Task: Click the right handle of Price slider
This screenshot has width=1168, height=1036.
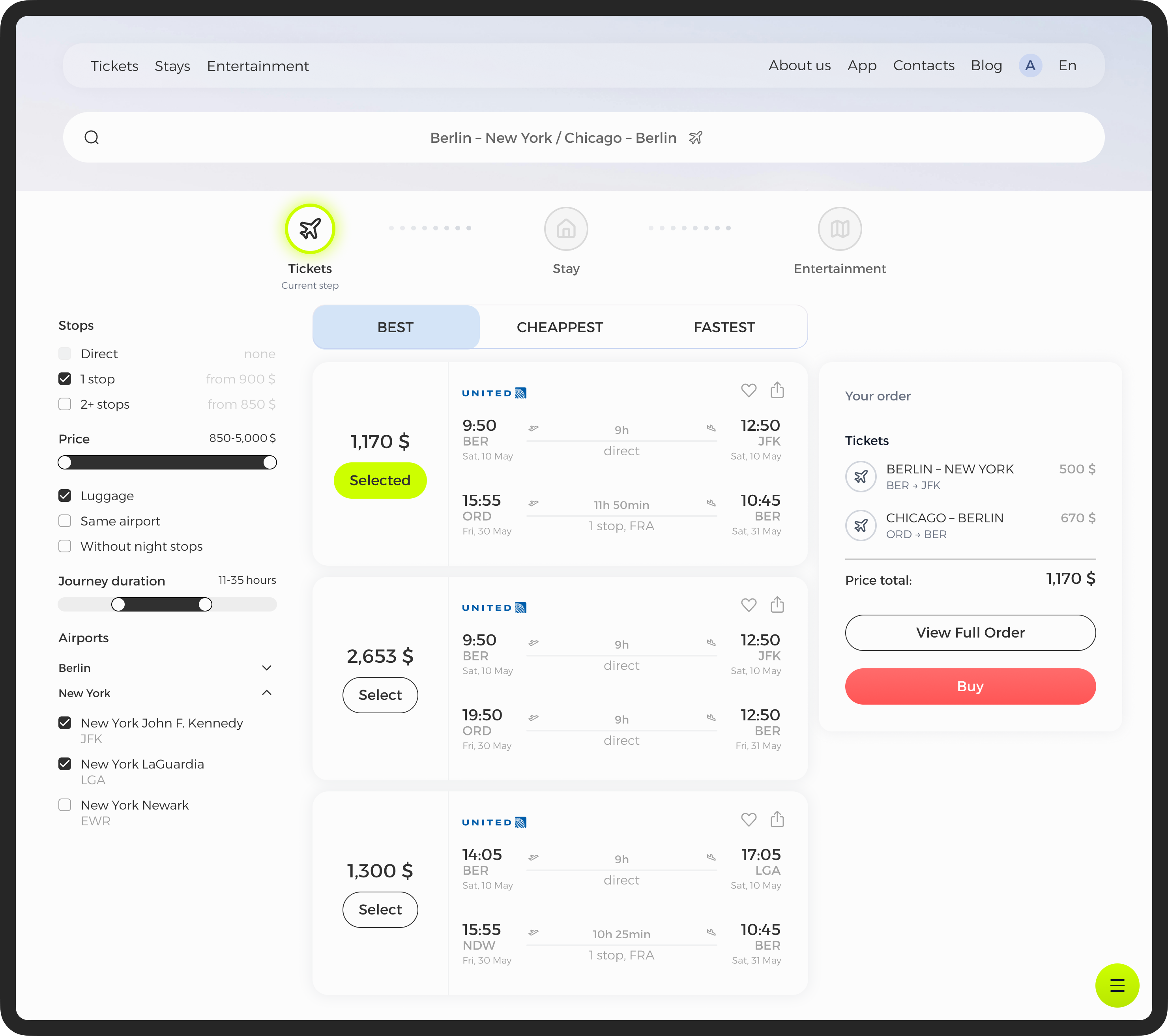Action: pos(270,463)
